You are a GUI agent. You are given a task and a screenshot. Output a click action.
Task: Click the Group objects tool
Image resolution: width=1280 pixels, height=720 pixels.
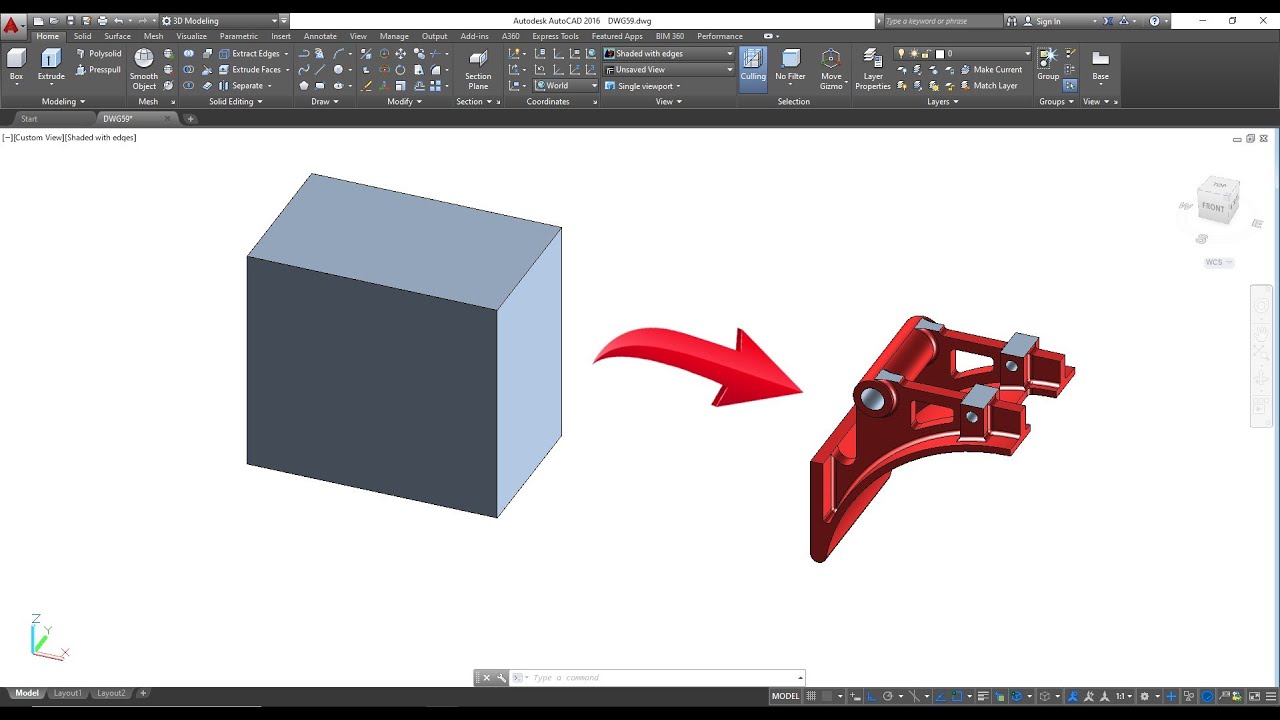coord(1048,64)
